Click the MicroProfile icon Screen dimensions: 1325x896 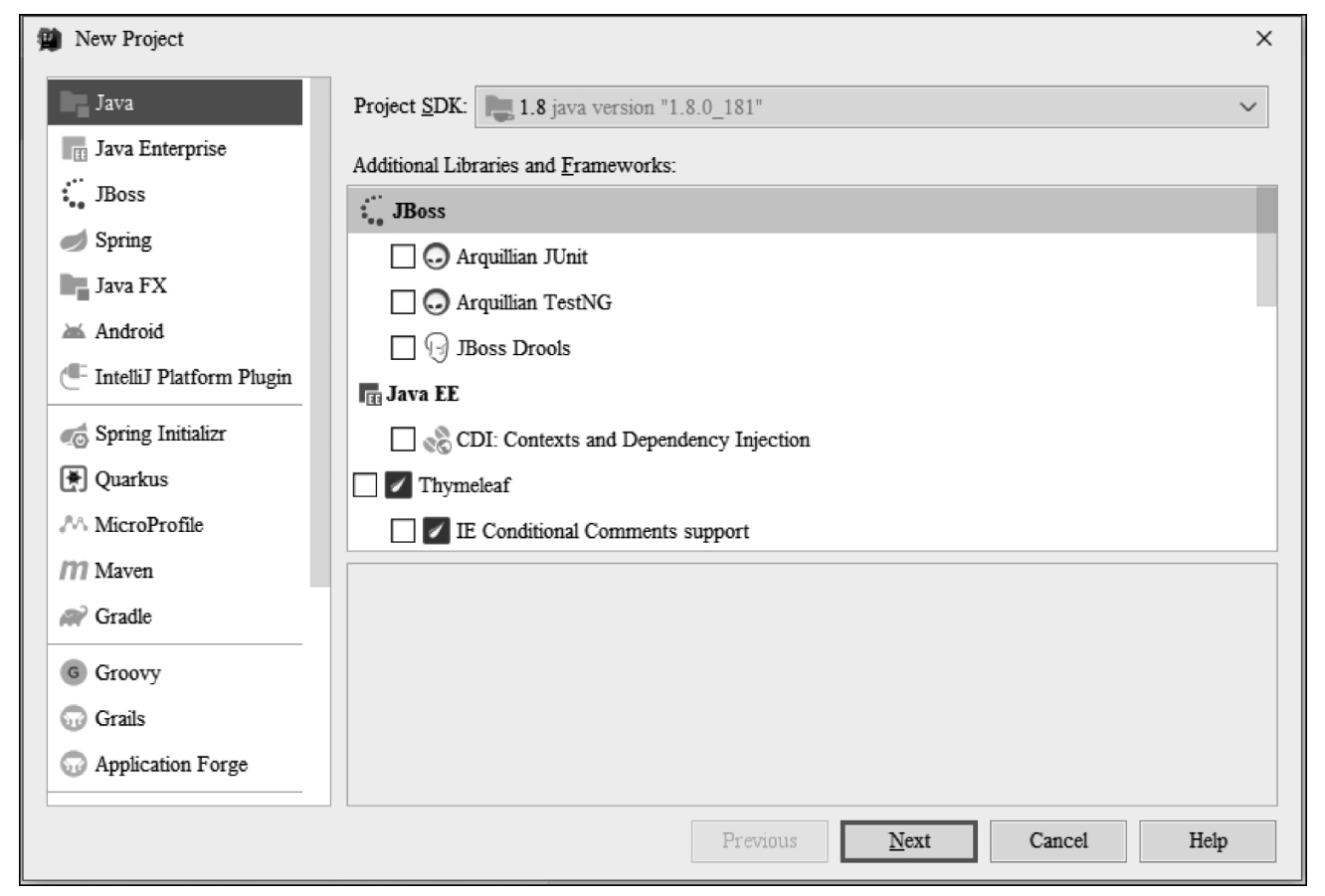tap(75, 525)
